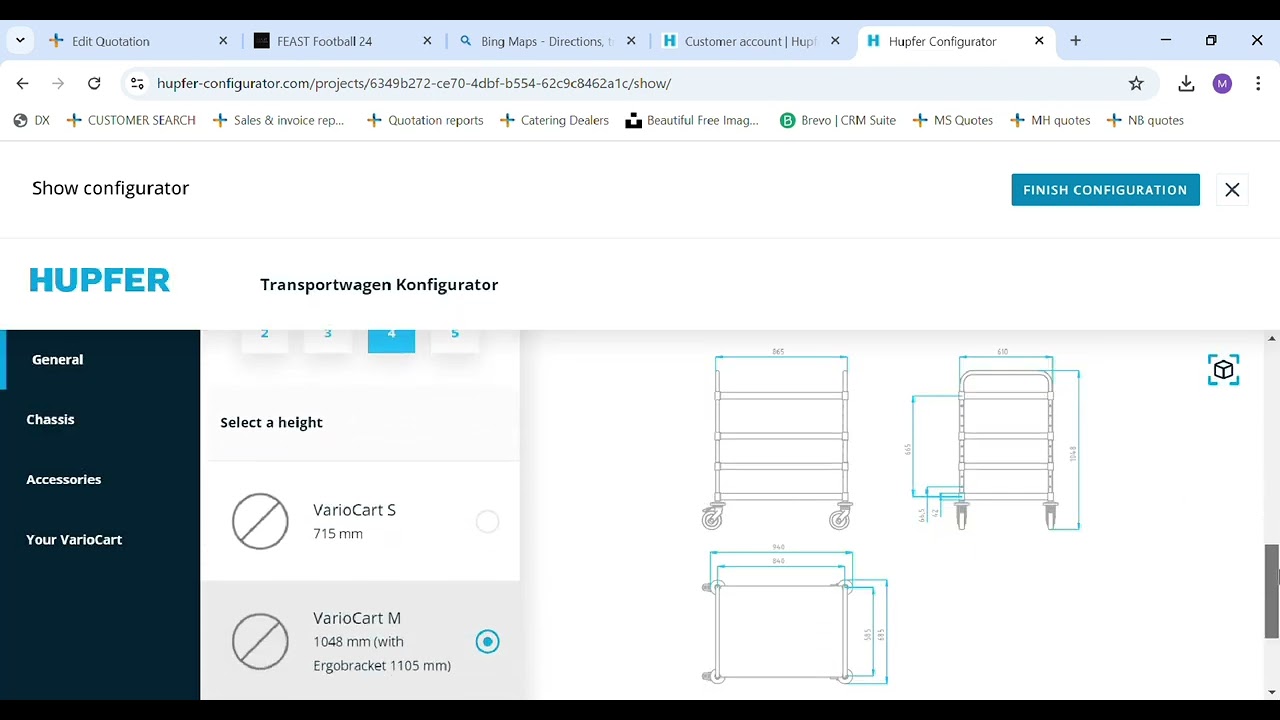The width and height of the screenshot is (1280, 720).
Task: Close the Bing Maps tab
Action: point(631,41)
